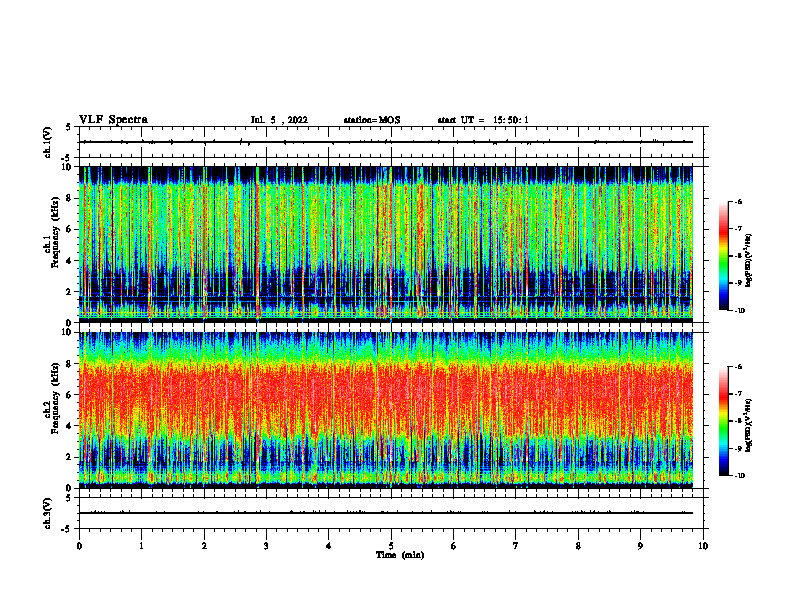Click the ch.3(V) waveform axis label
This screenshot has height=612, width=792.
pyautogui.click(x=47, y=513)
